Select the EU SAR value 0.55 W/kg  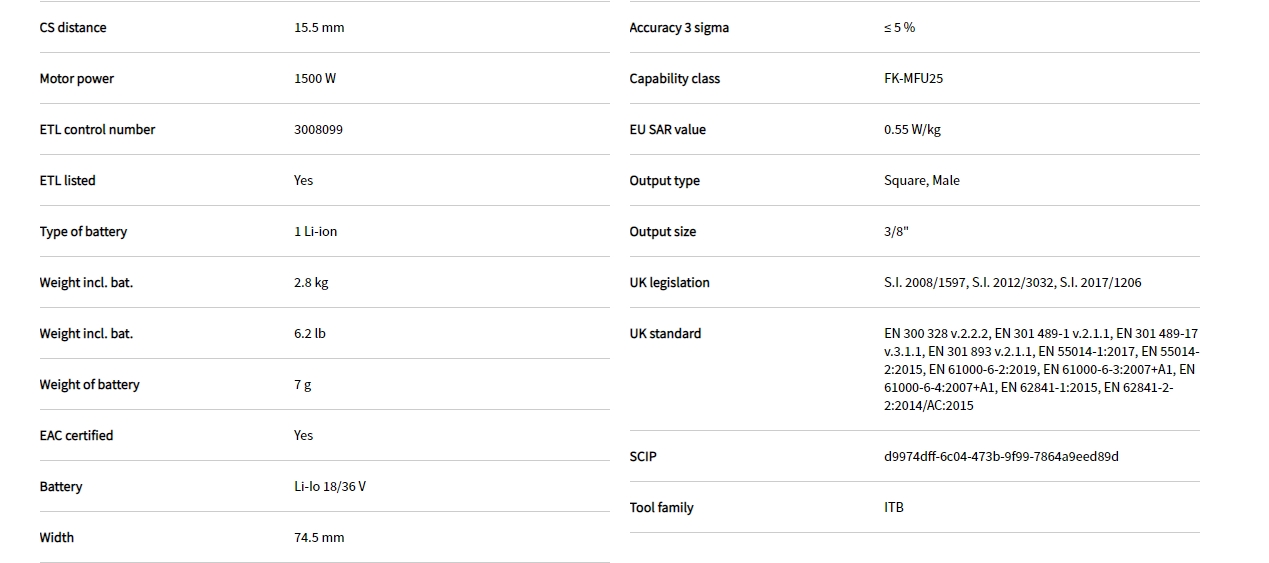tap(912, 130)
